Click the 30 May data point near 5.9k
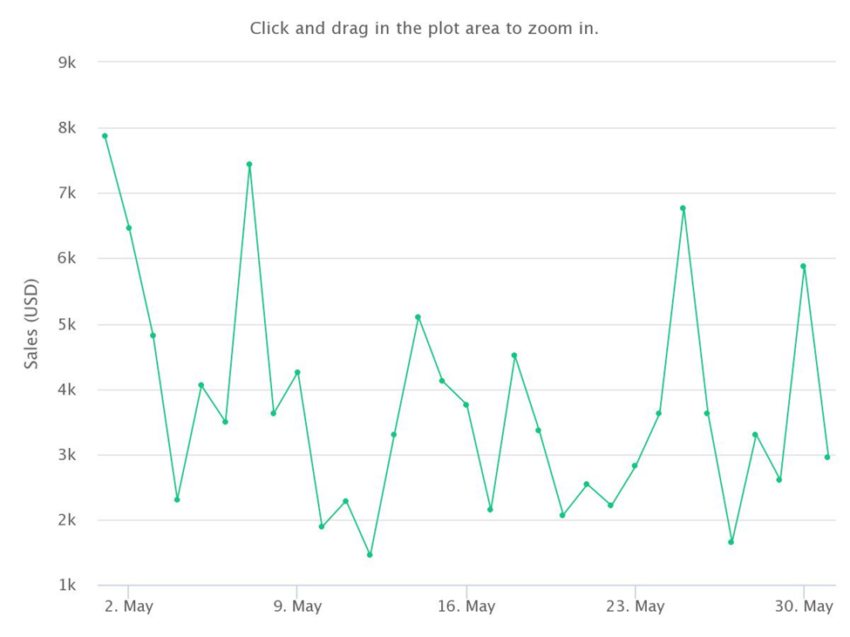Image resolution: width=850 pixels, height=637 pixels. [x=803, y=266]
